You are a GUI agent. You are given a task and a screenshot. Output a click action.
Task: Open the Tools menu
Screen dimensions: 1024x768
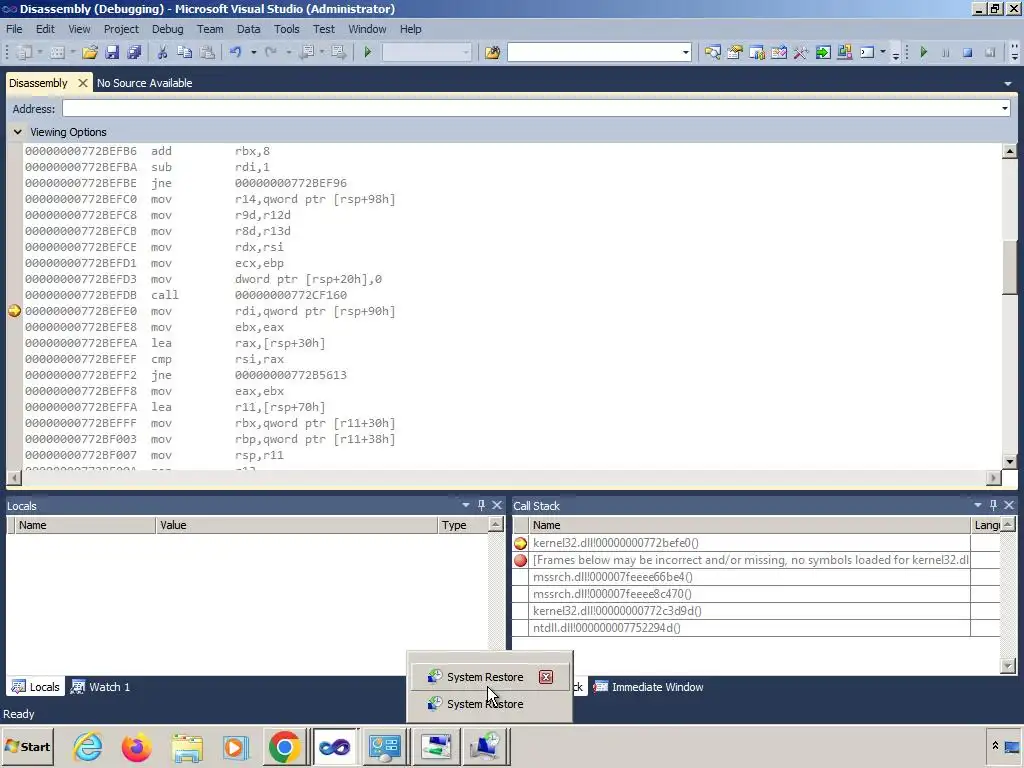[x=286, y=29]
